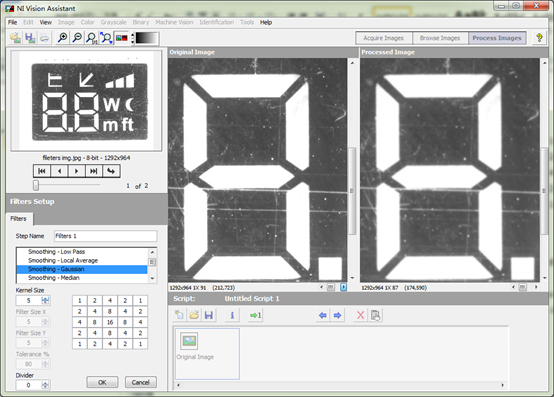The image size is (554, 397).
Task: Click the OK button
Action: coord(102,382)
